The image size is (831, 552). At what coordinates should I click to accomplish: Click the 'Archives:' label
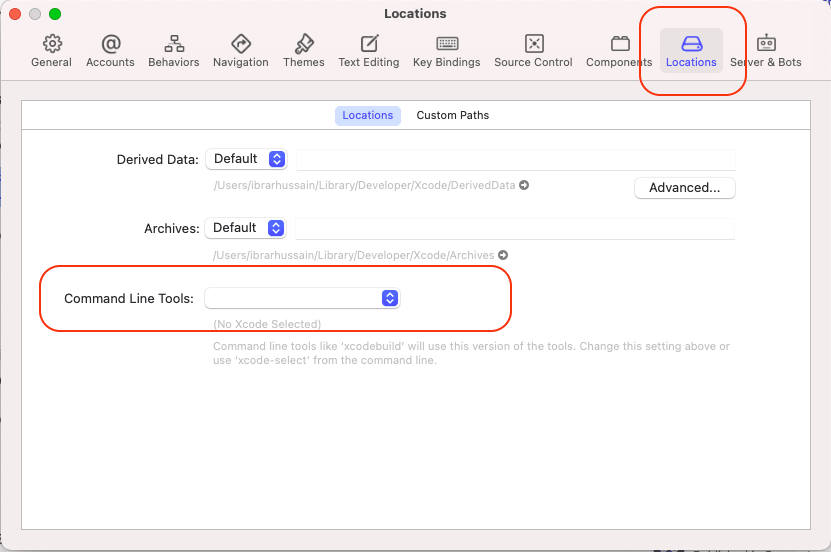(x=172, y=229)
